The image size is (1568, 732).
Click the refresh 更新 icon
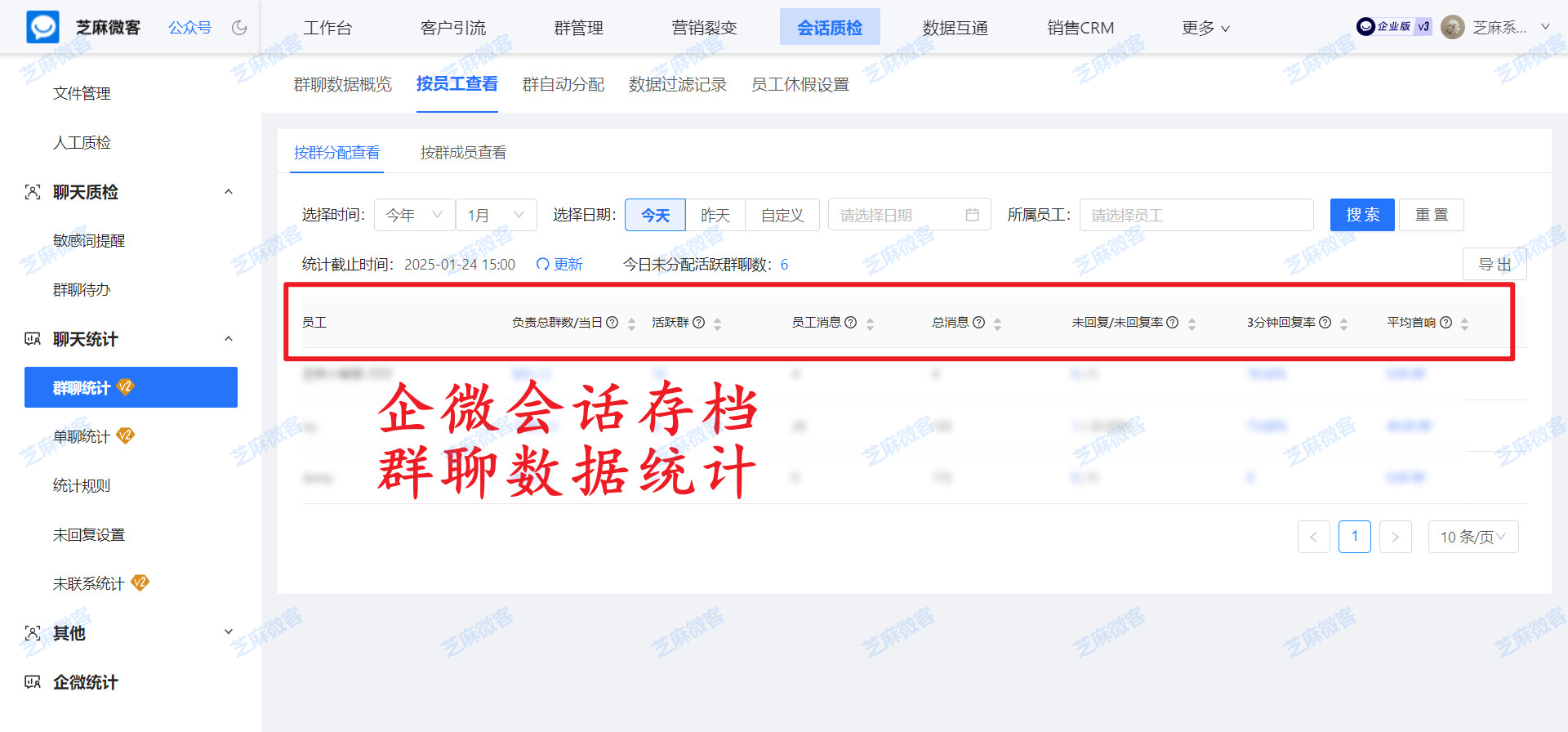pos(542,264)
